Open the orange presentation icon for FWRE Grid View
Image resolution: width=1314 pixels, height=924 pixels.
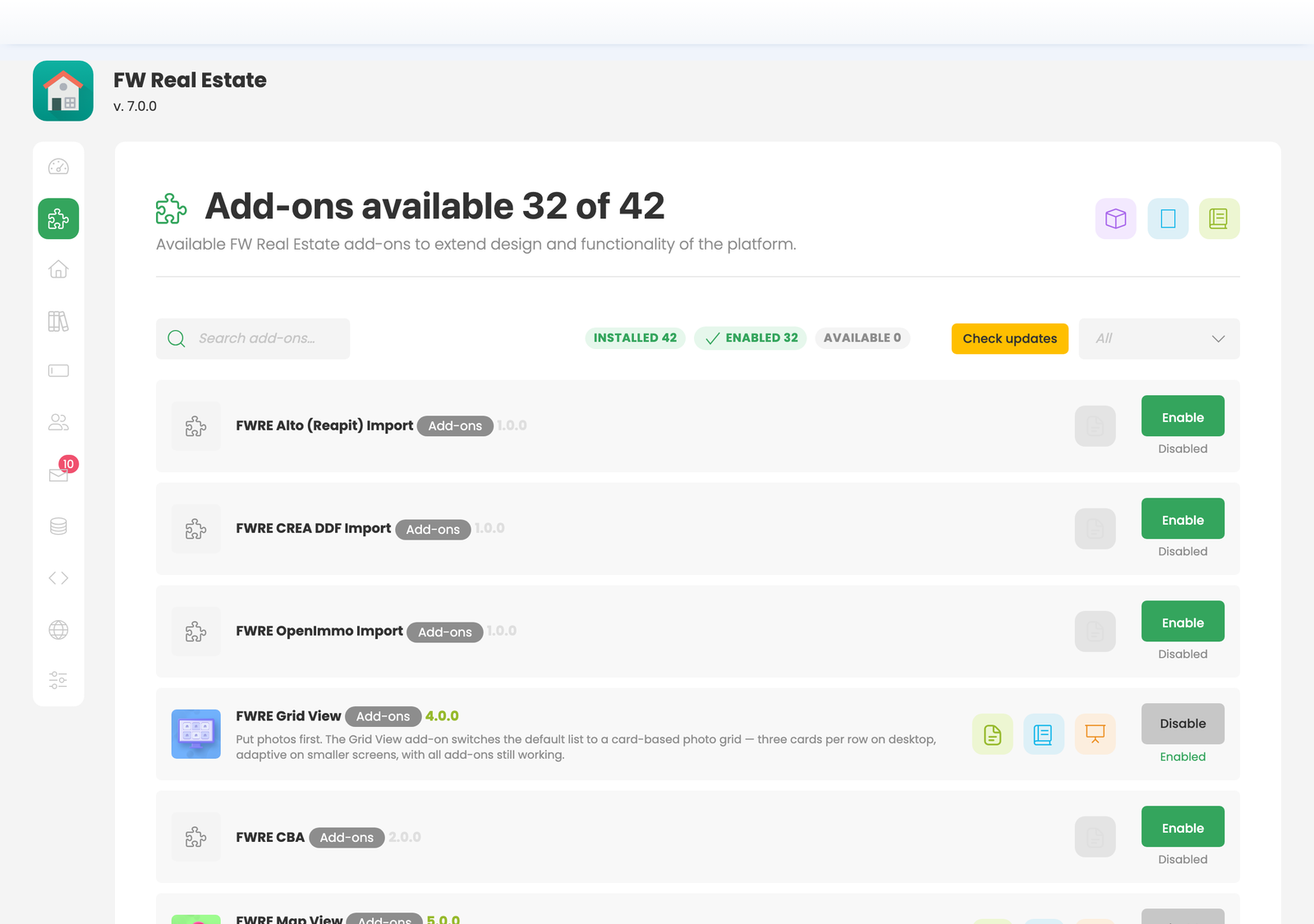click(x=1096, y=734)
